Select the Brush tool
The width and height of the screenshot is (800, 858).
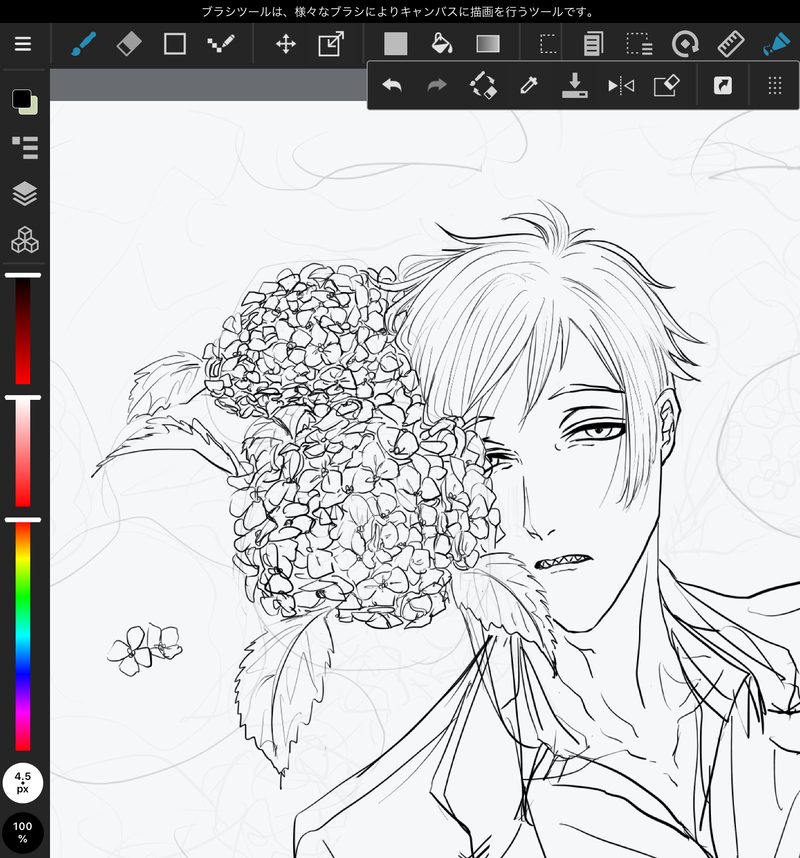pyautogui.click(x=84, y=44)
